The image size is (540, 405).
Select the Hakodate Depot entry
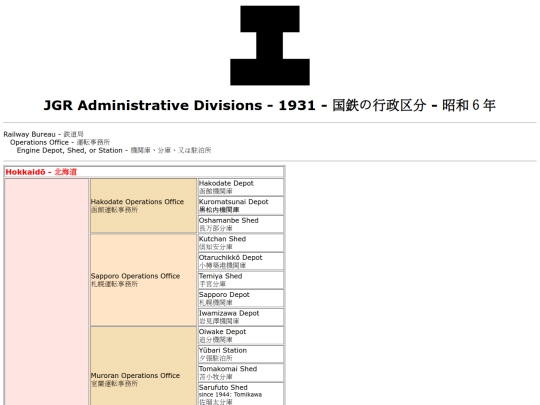[241, 187]
